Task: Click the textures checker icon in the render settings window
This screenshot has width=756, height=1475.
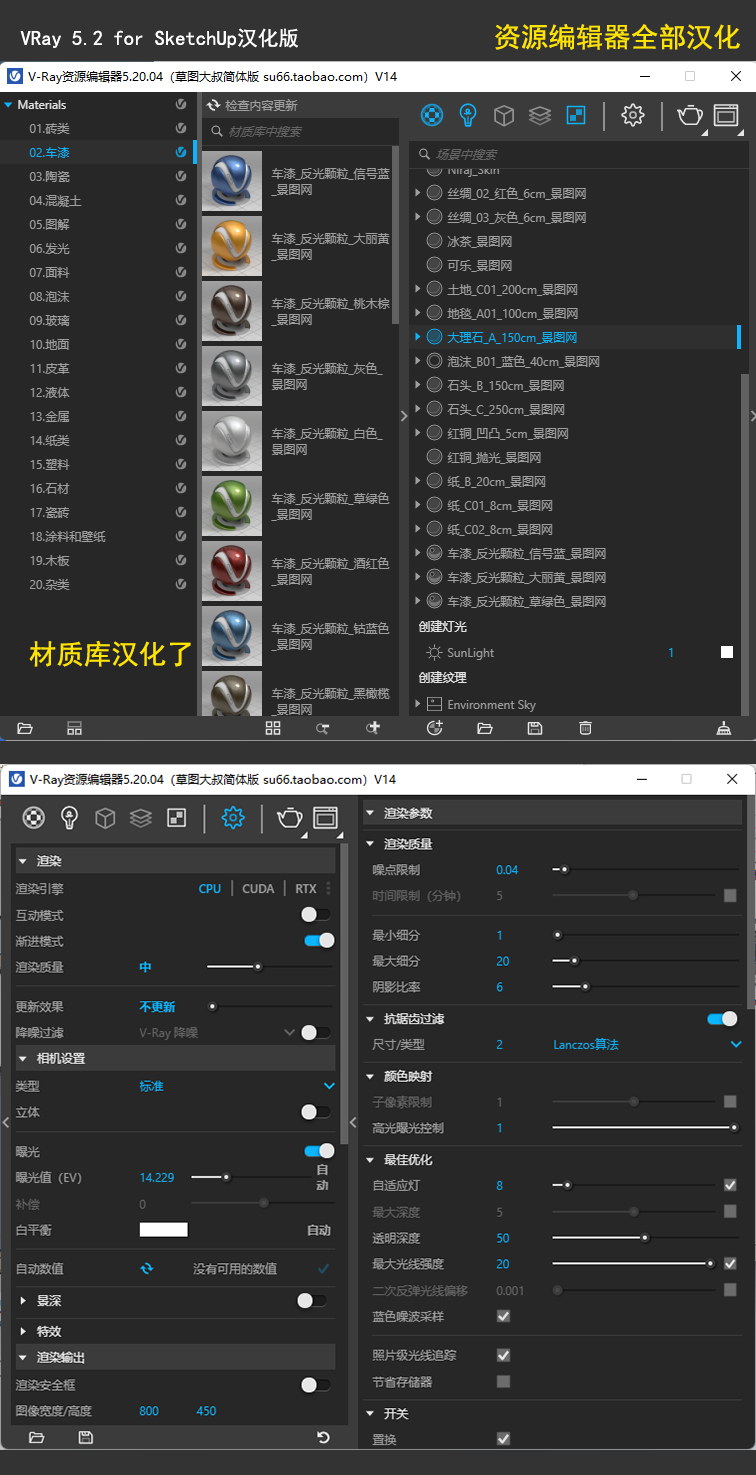Action: 177,818
